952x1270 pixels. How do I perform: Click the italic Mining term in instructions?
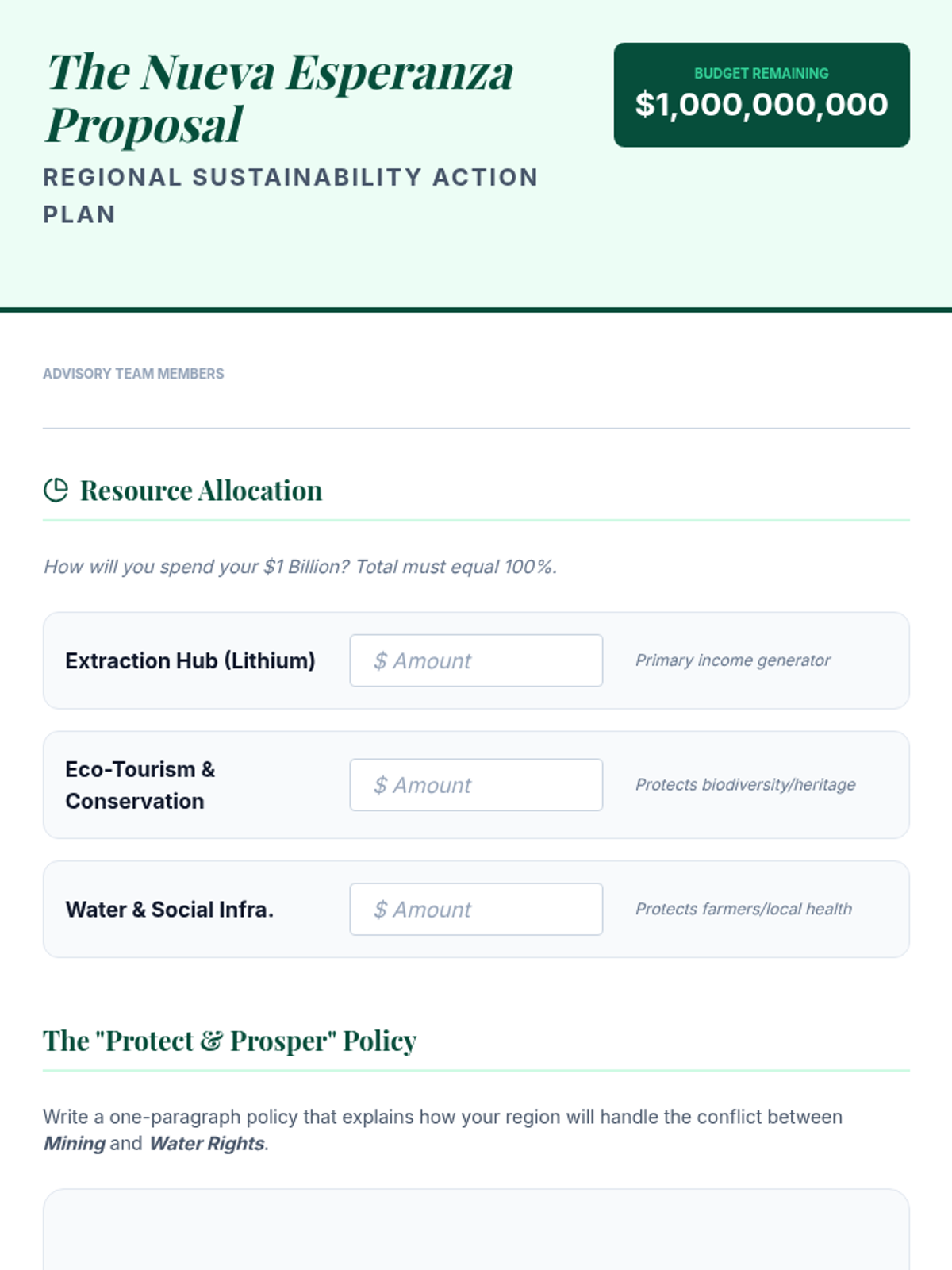[x=74, y=1144]
